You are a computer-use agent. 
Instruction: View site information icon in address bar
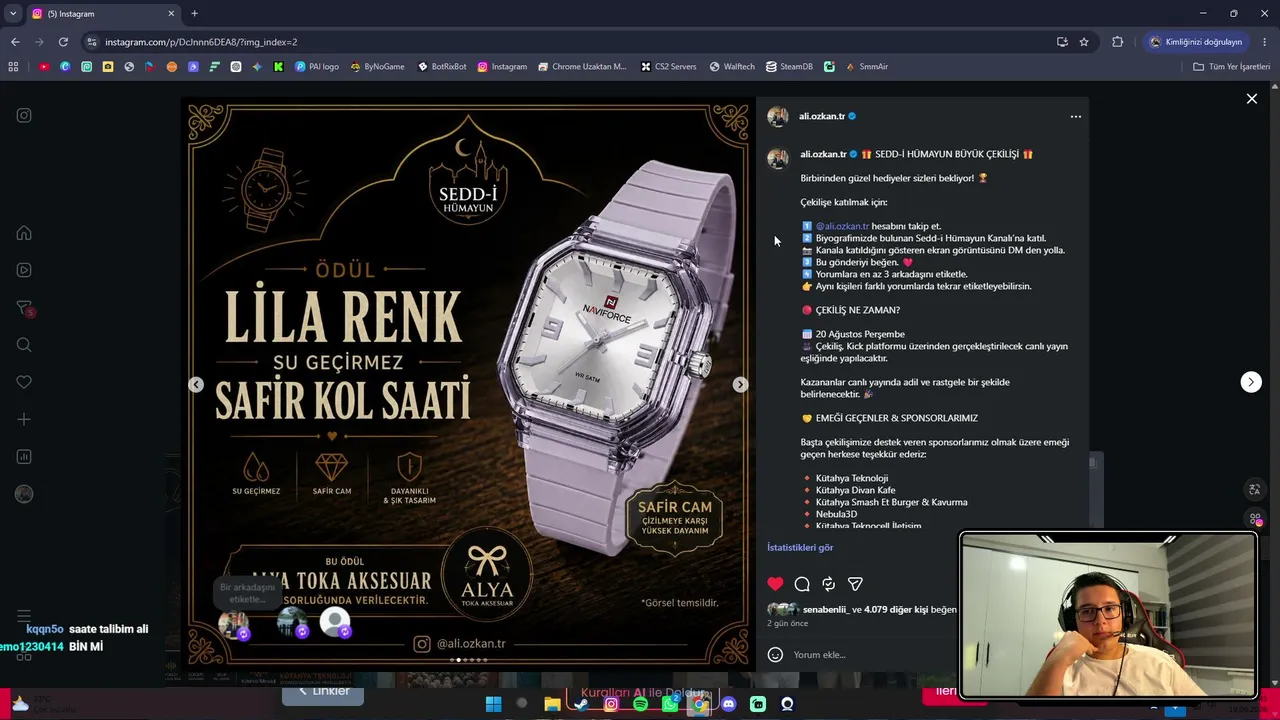[92, 42]
